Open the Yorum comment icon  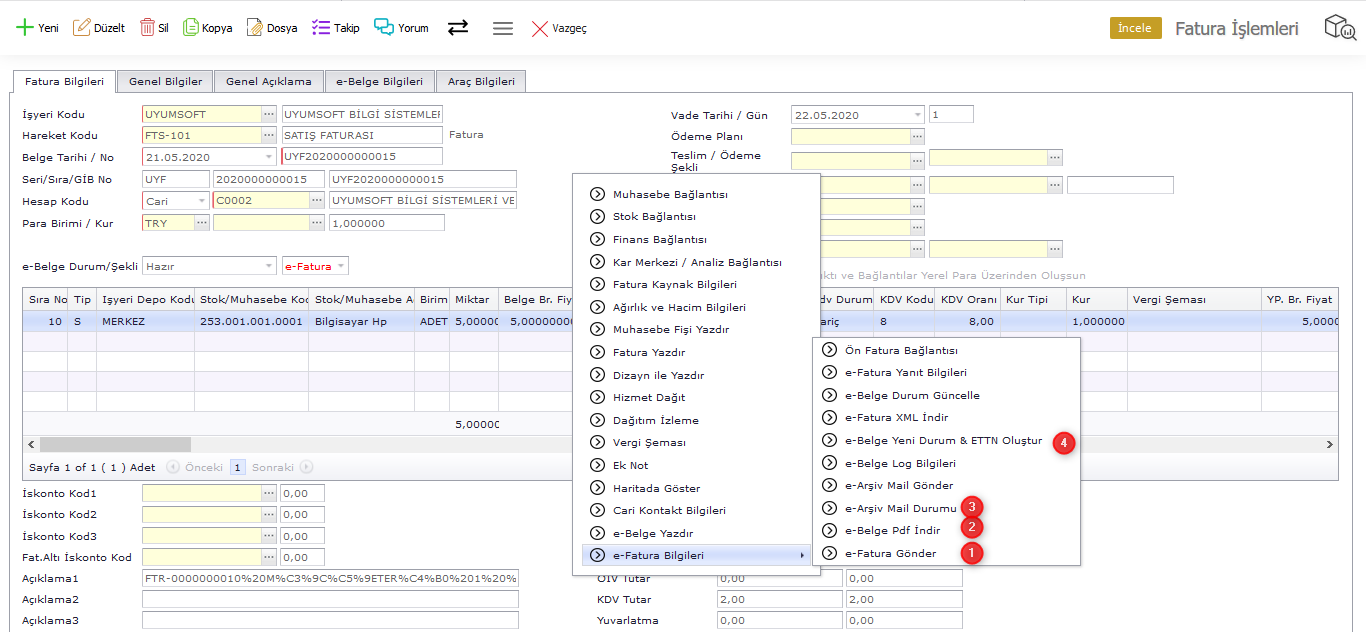(x=384, y=28)
